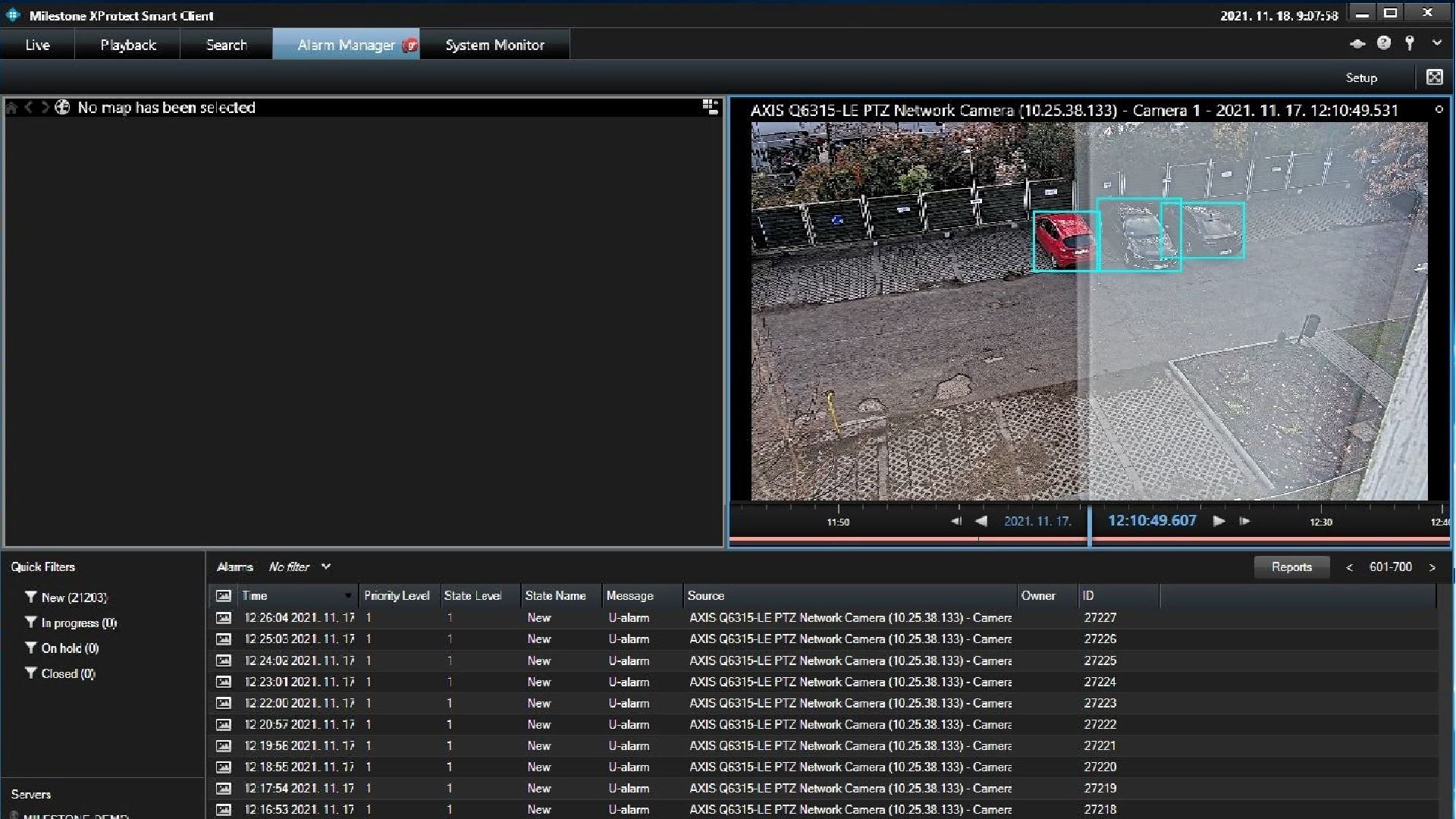Sort by Priority Level column
1456x819 pixels.
397,596
